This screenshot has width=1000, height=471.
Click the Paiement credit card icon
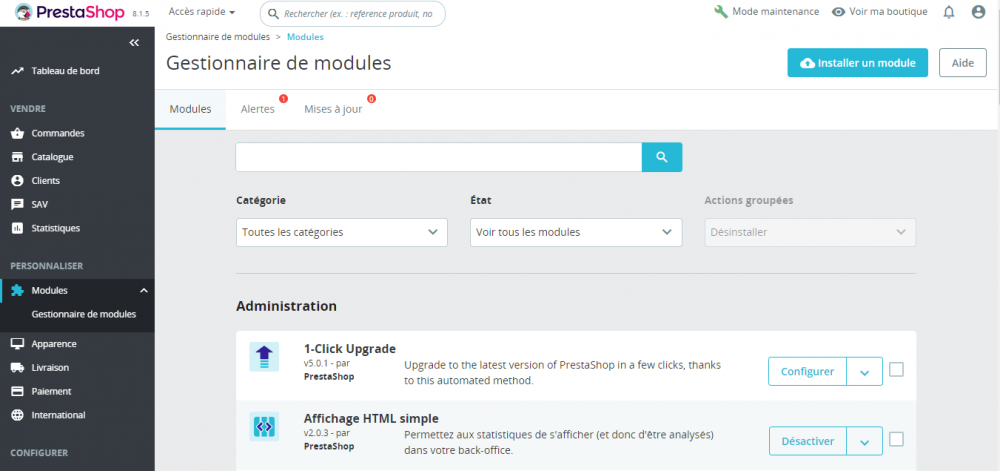(x=18, y=391)
